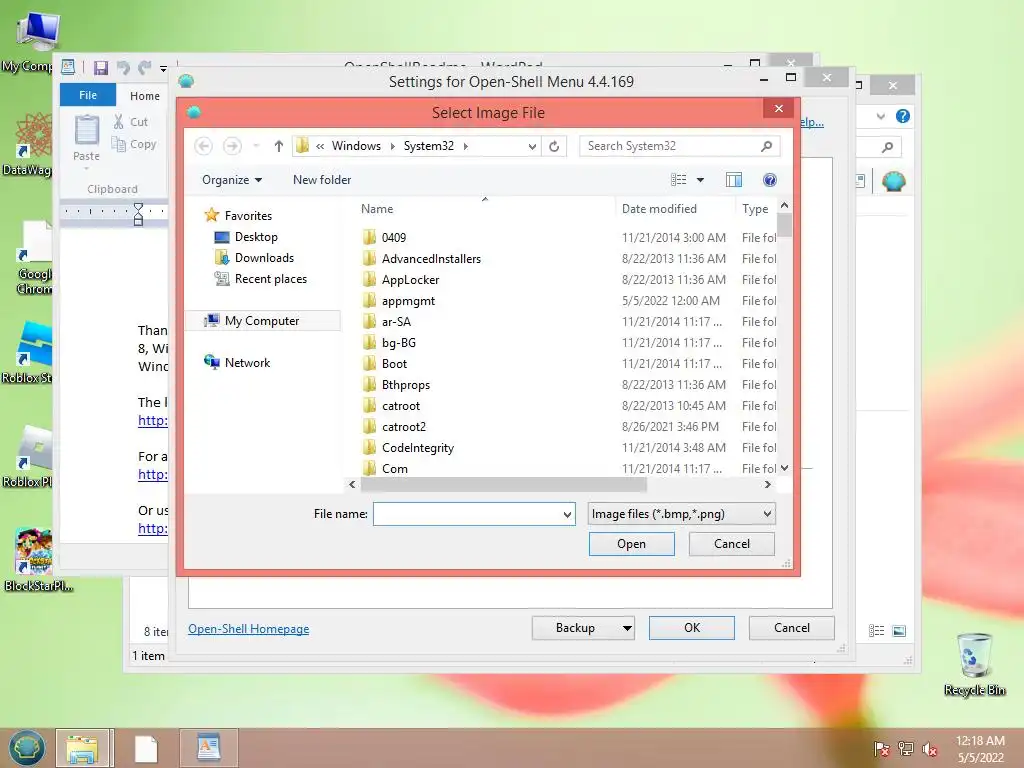This screenshot has height=768, width=1024.
Task: Click the Windows breadcrumb segment
Action: (x=356, y=146)
